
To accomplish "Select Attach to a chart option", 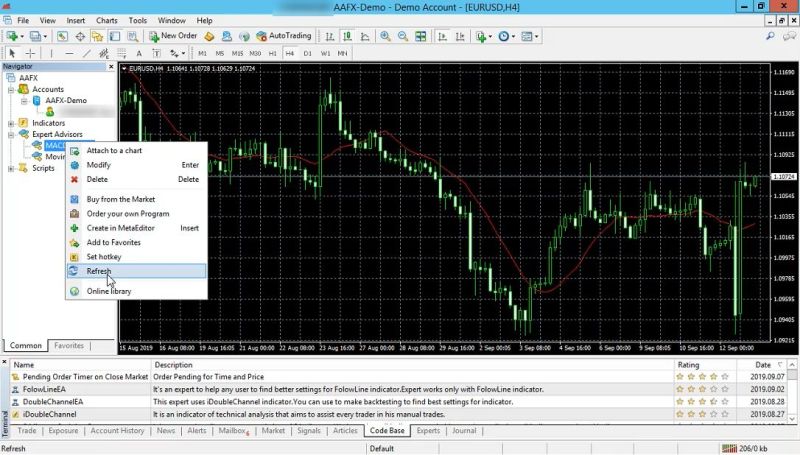I will pyautogui.click(x=114, y=150).
